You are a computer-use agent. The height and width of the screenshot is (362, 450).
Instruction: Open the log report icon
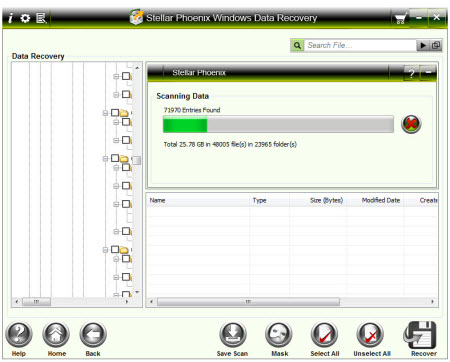(x=41, y=18)
